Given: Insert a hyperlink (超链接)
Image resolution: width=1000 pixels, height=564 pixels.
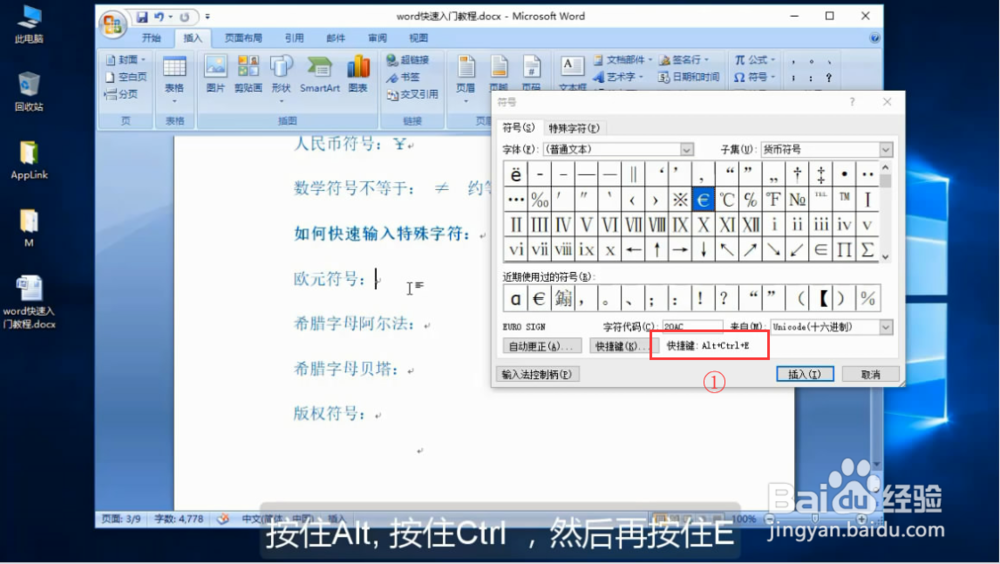Looking at the screenshot, I should click(408, 59).
